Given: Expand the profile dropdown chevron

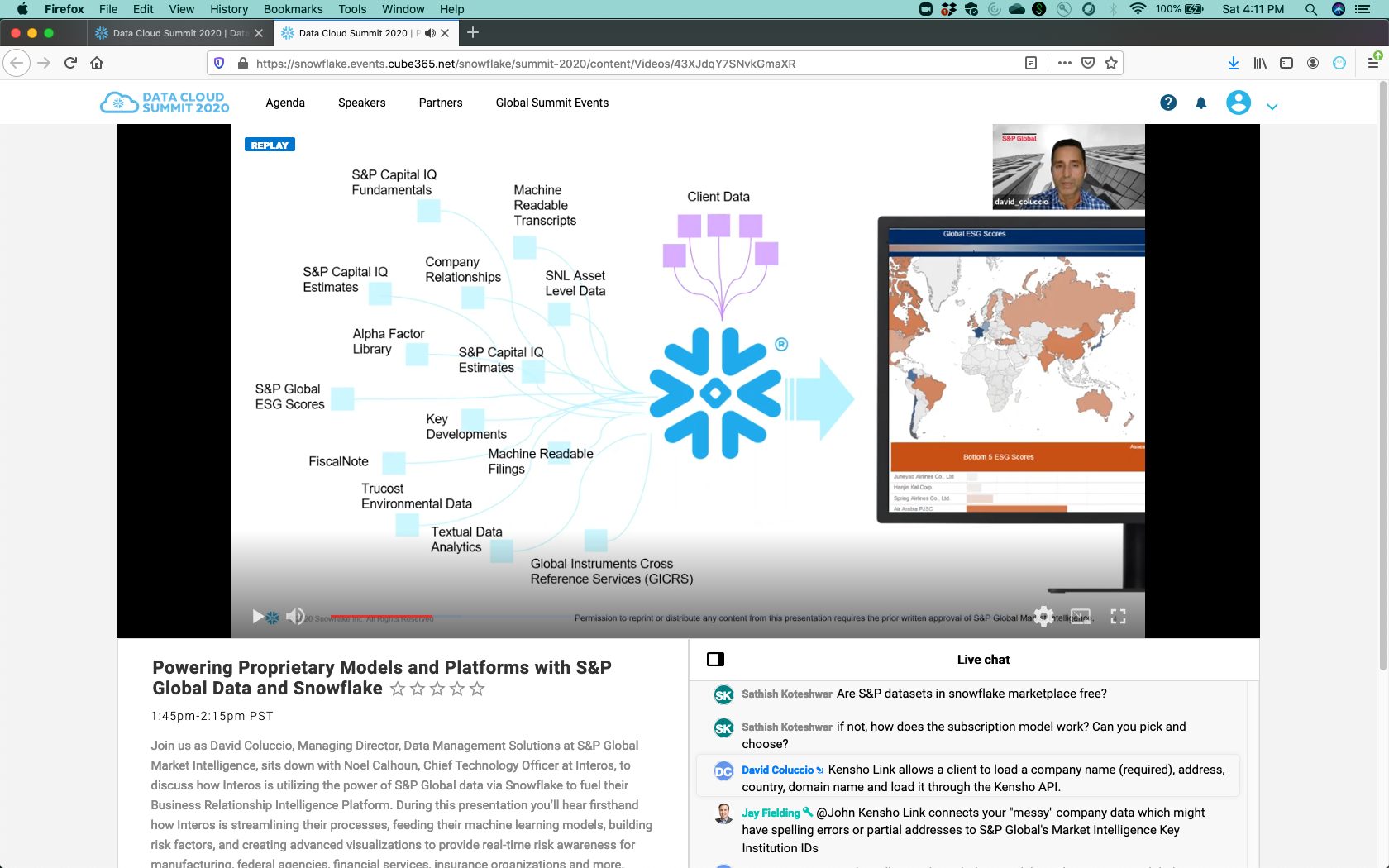Looking at the screenshot, I should [x=1272, y=107].
